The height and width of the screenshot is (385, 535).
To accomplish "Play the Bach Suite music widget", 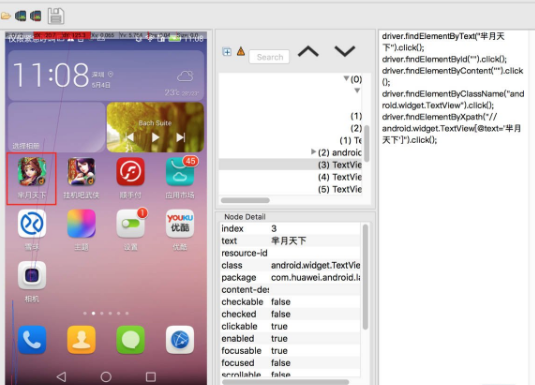I will click(x=155, y=137).
